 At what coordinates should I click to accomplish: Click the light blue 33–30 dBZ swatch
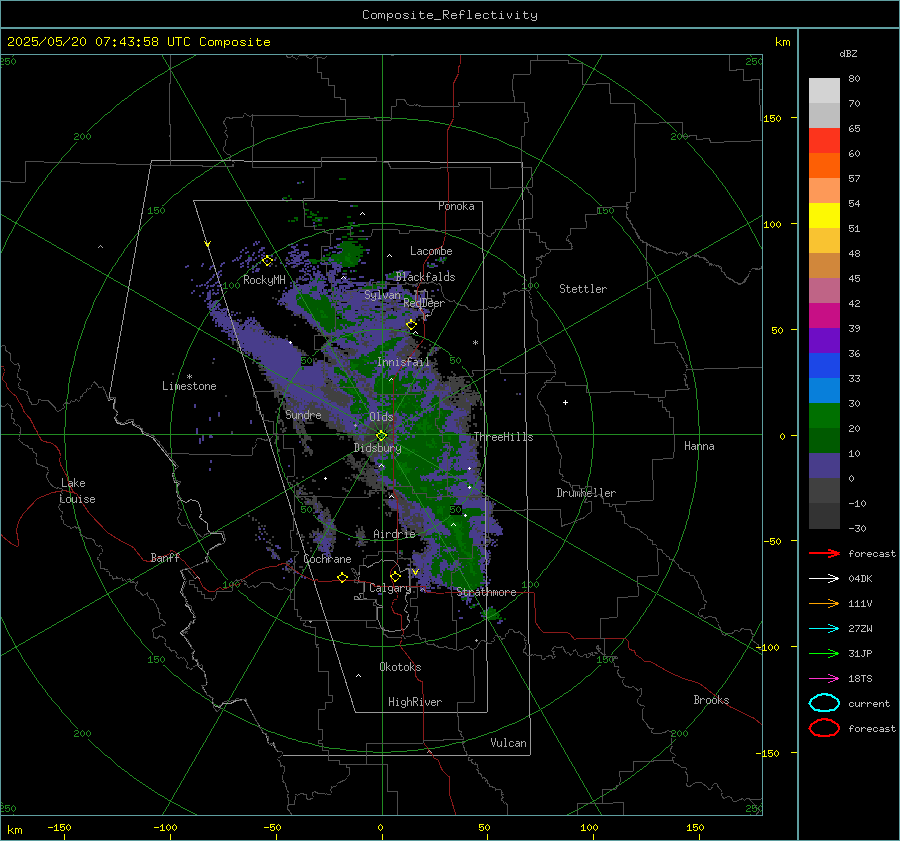(824, 391)
